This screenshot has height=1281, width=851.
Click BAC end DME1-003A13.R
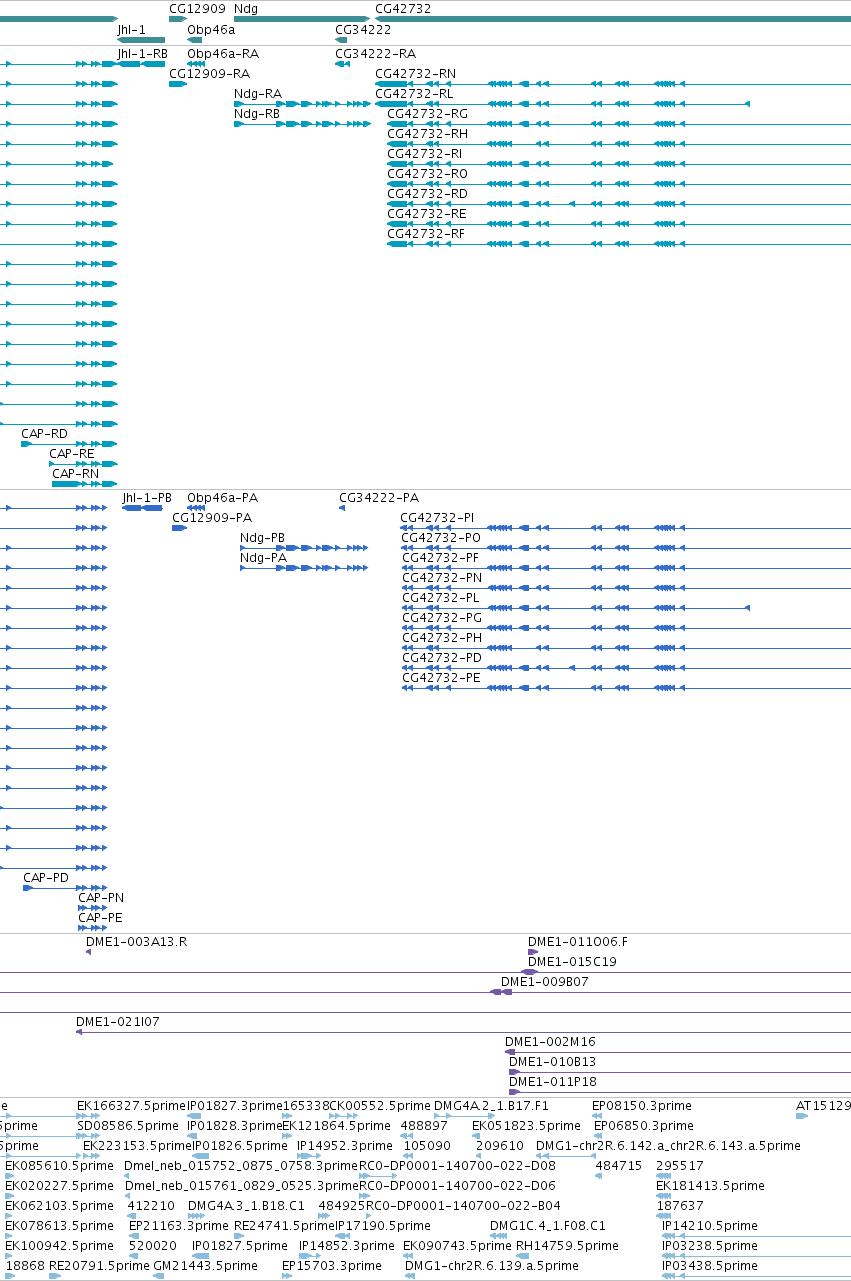click(136, 941)
